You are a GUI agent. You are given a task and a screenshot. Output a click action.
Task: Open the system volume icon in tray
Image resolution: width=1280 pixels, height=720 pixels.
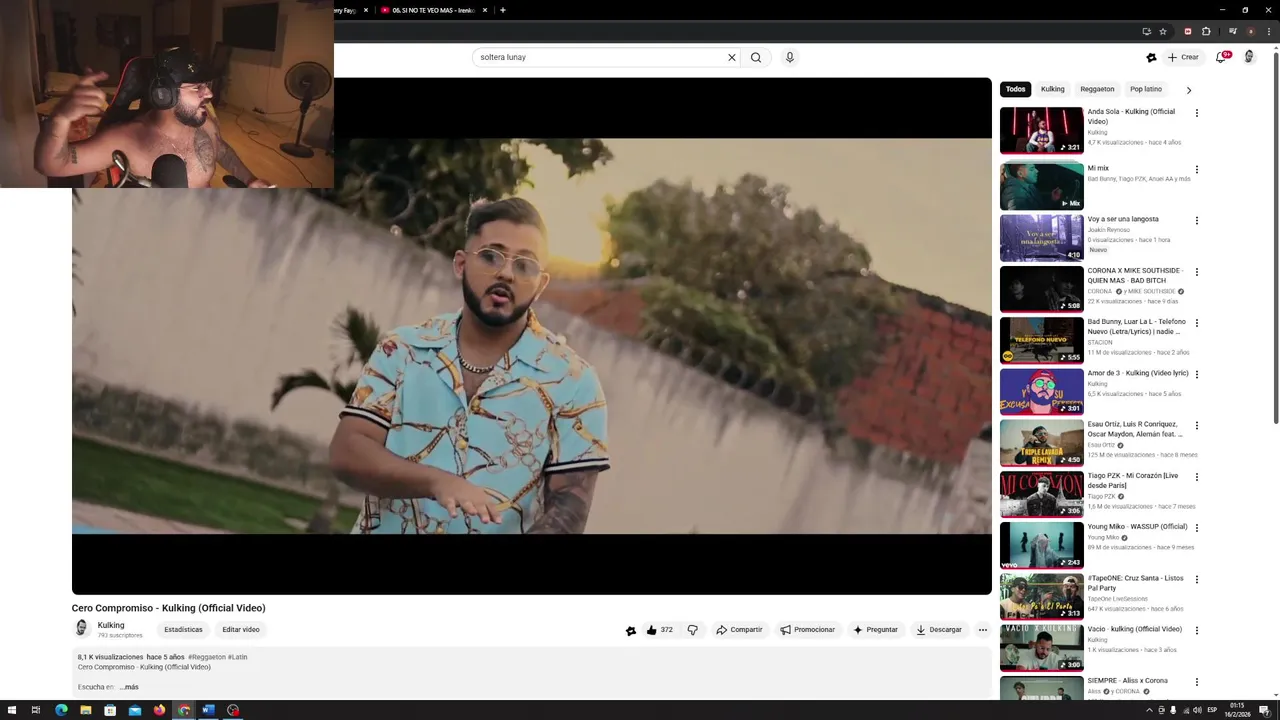[1197, 710]
